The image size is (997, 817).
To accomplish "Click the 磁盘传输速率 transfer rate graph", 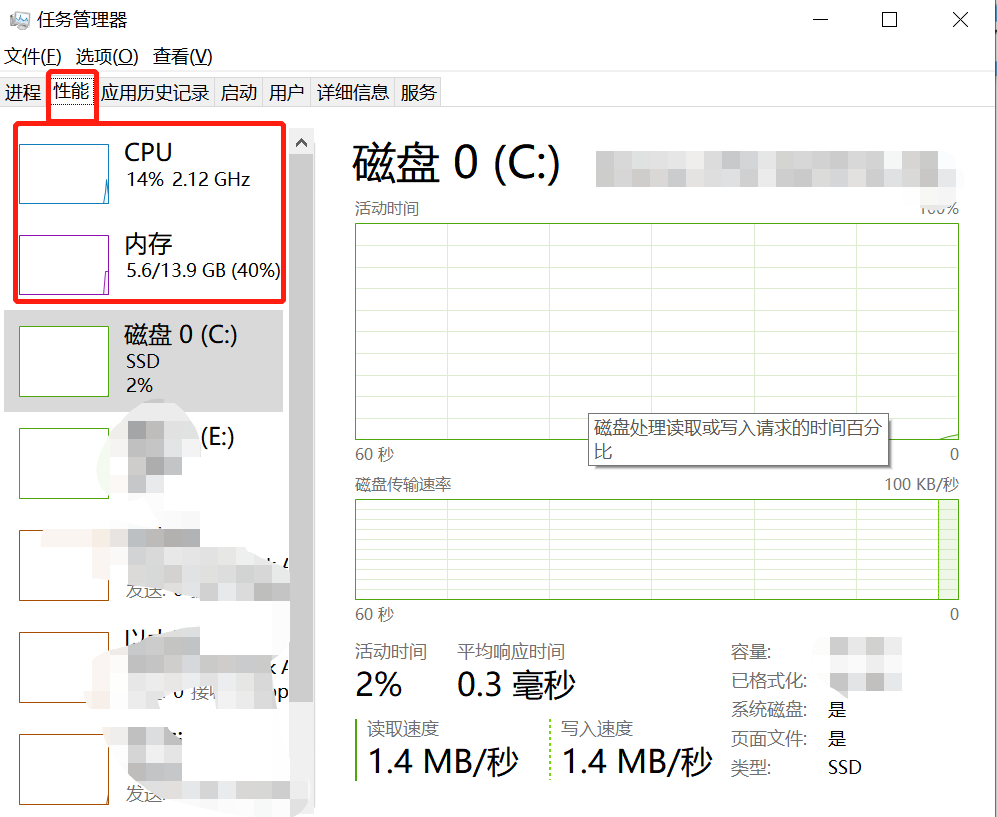I will [x=656, y=549].
